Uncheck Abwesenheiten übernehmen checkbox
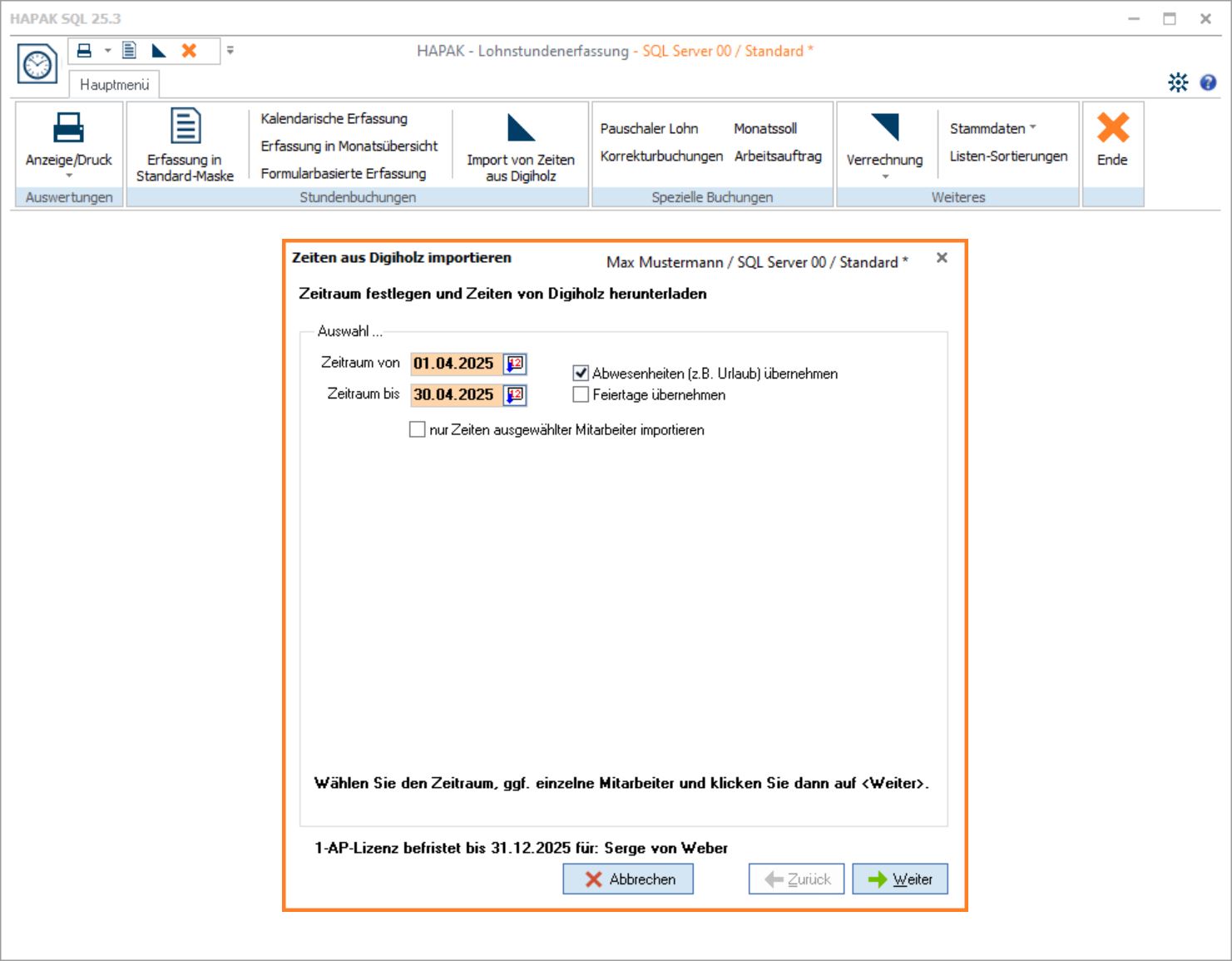This screenshot has height=961, width=1232. click(581, 374)
